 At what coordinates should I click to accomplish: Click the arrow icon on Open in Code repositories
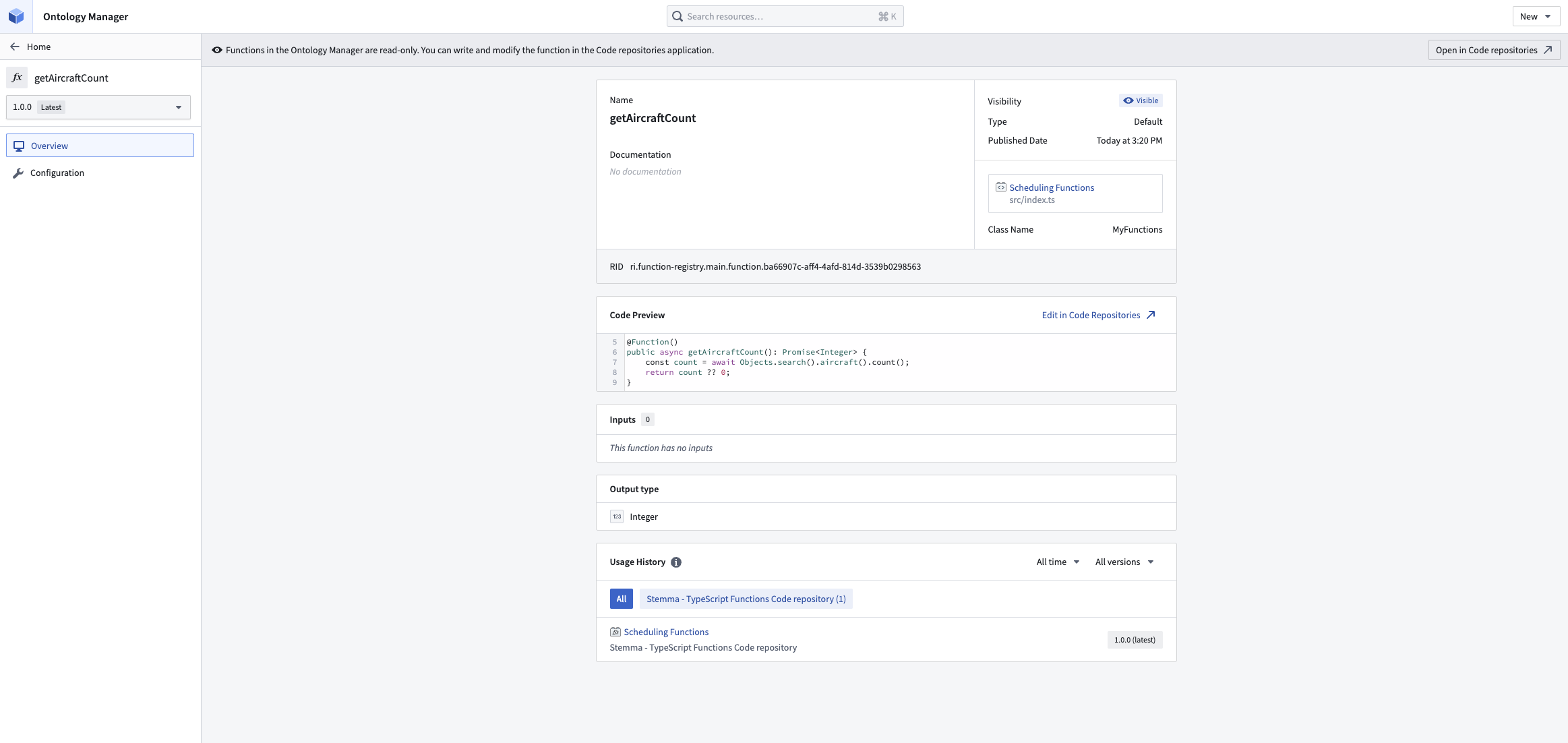click(x=1548, y=50)
